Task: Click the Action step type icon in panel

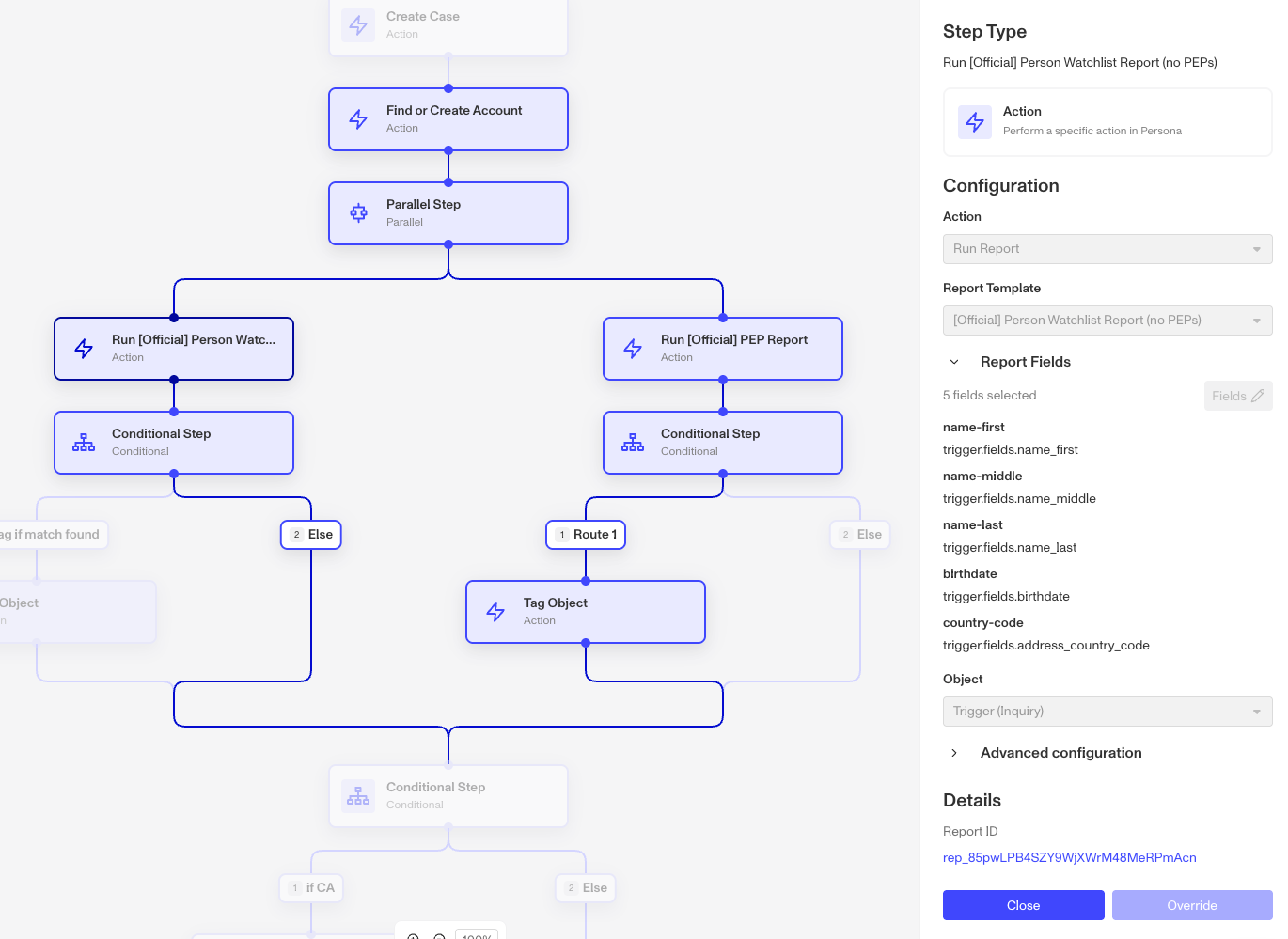Action: tap(975, 122)
